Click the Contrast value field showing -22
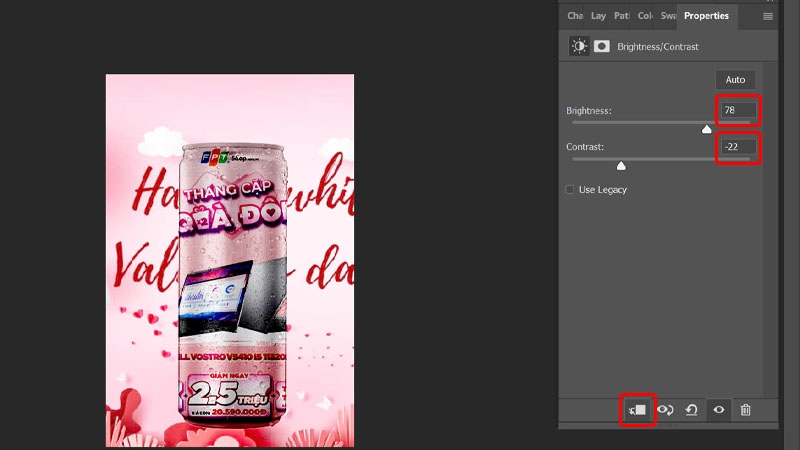The height and width of the screenshot is (450, 800). (x=738, y=147)
